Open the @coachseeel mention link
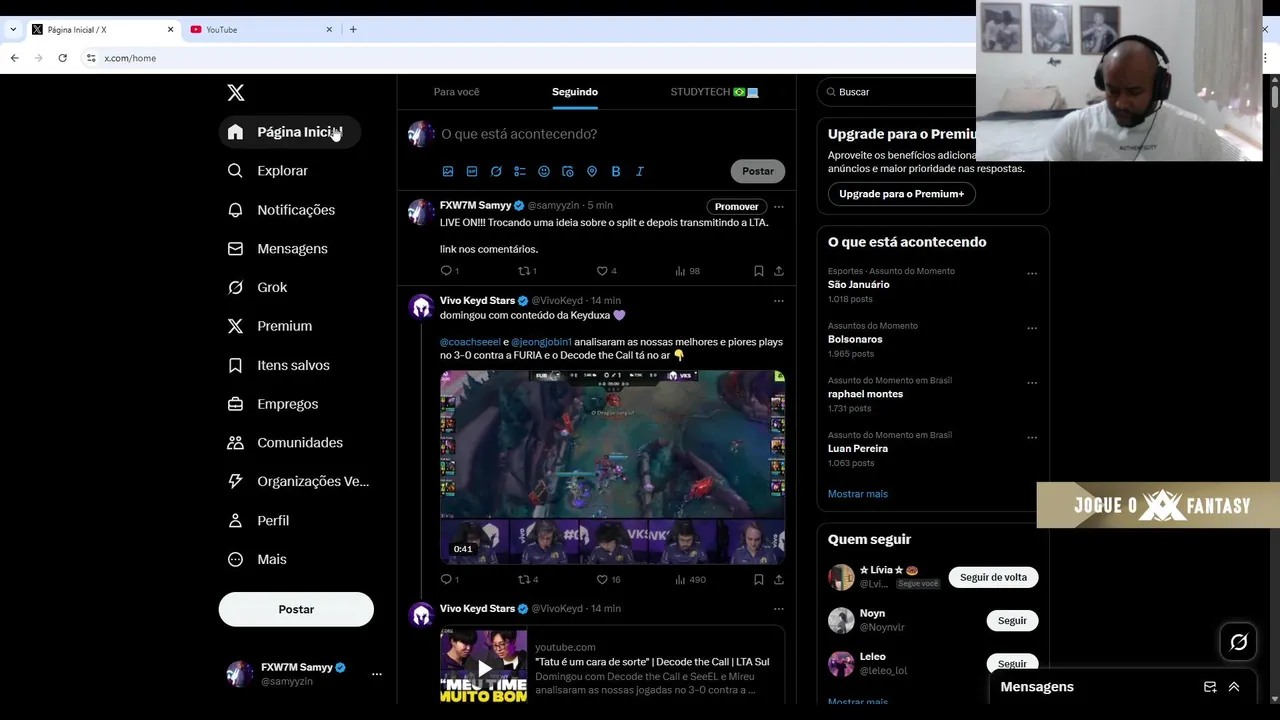The width and height of the screenshot is (1280, 720). [470, 342]
